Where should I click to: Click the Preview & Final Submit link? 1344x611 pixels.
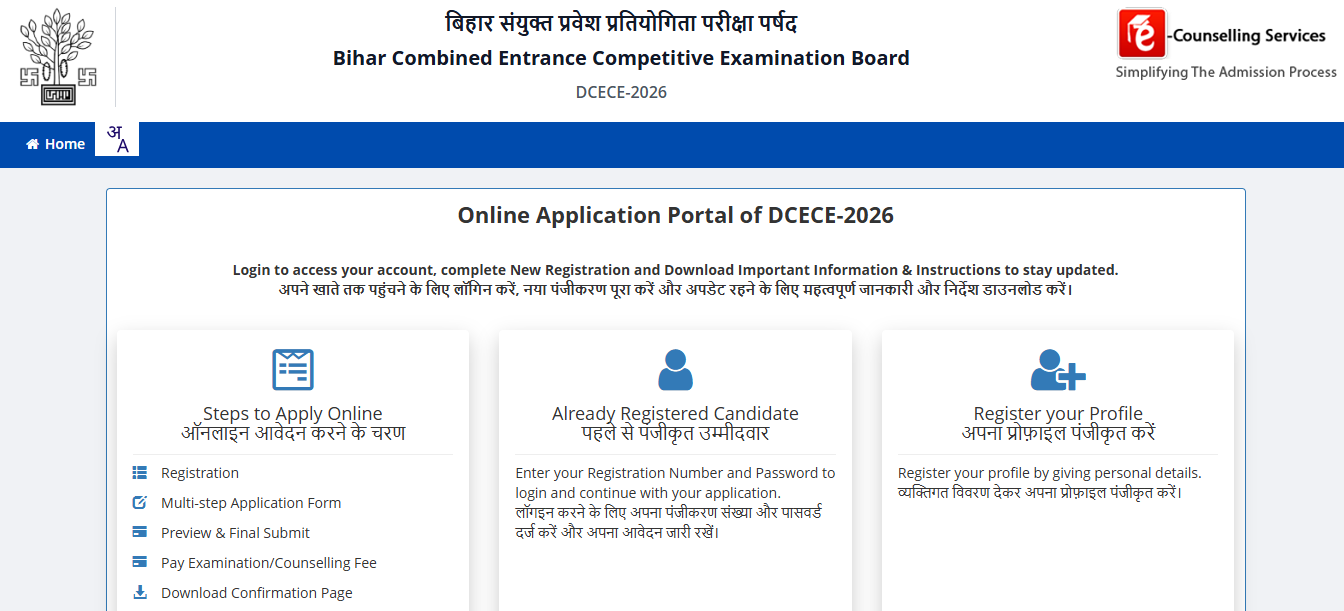[x=237, y=532]
